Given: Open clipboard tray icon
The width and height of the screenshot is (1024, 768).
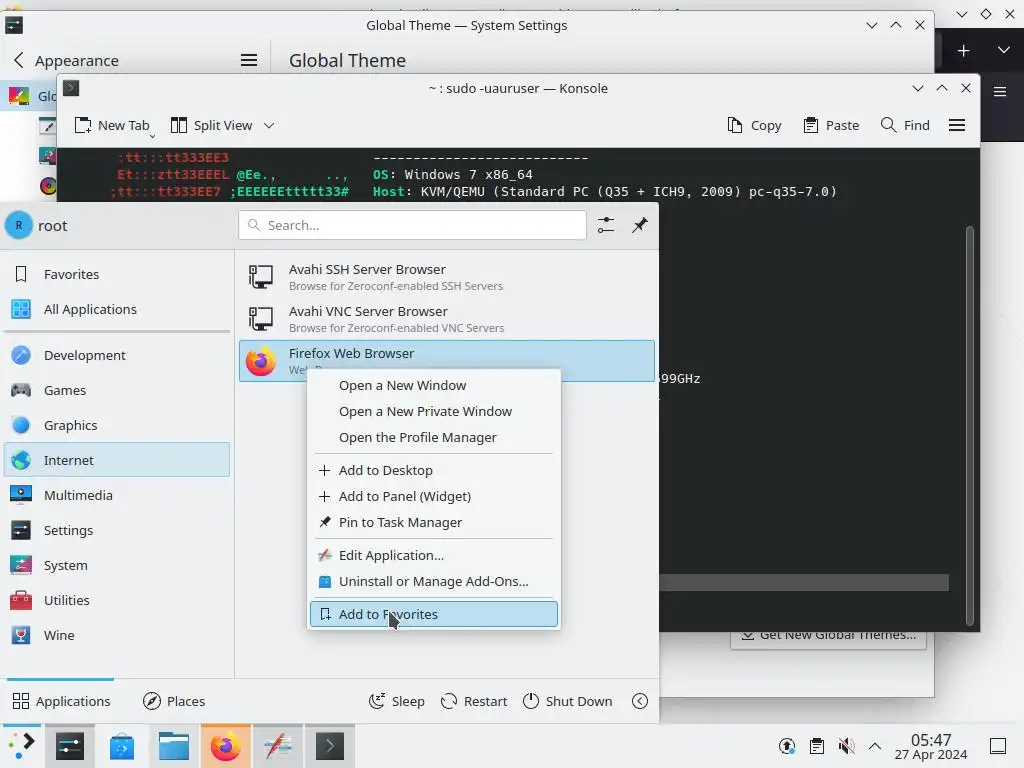Looking at the screenshot, I should pyautogui.click(x=816, y=746).
